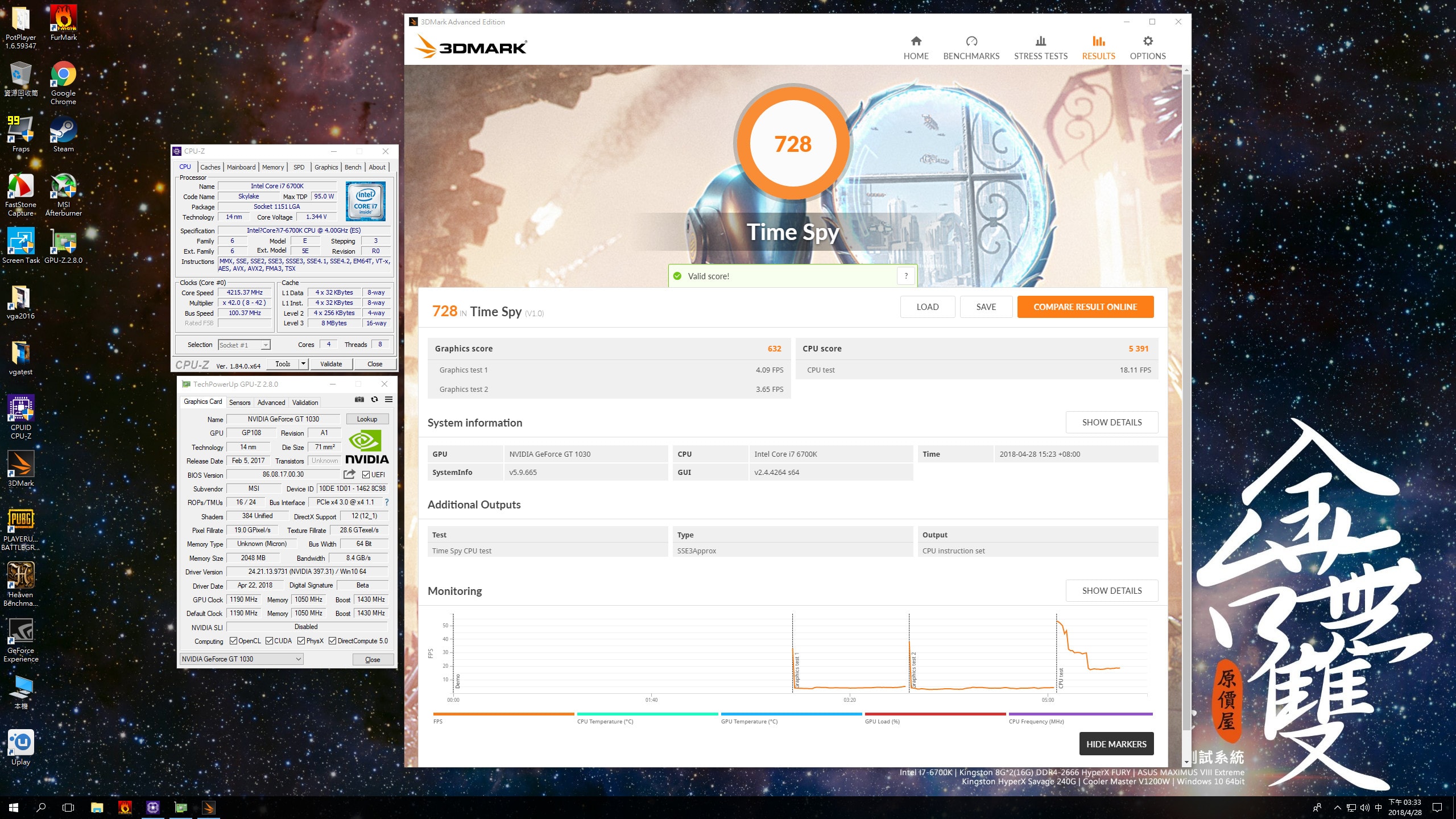Expand the CPU-Z Tools dropdown arrow
This screenshot has height=819, width=1456.
pos(304,364)
